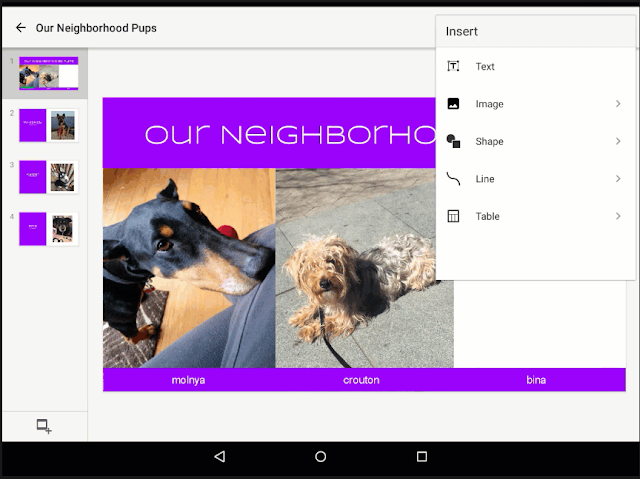Click the Image icon in Insert menu
640x479 pixels.
(453, 104)
